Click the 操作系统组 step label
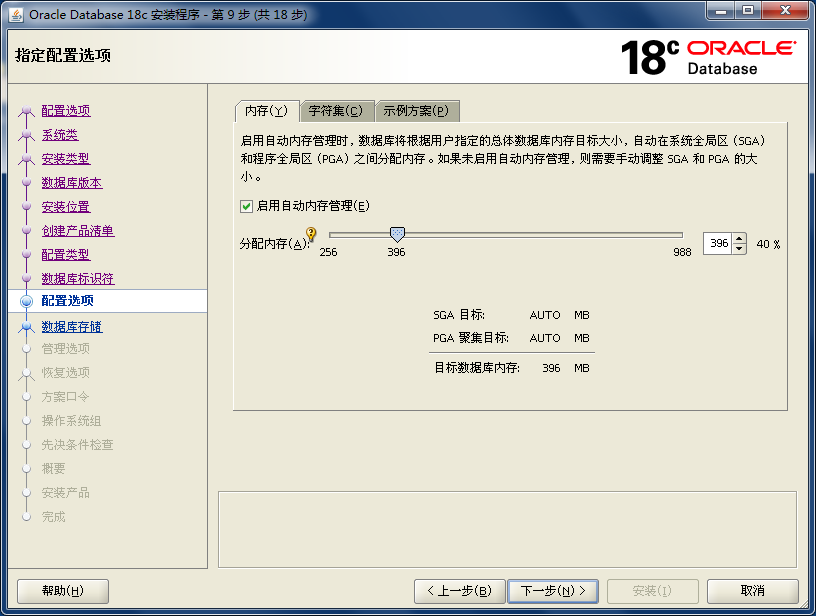Viewport: 816px width, 616px height. click(x=72, y=420)
